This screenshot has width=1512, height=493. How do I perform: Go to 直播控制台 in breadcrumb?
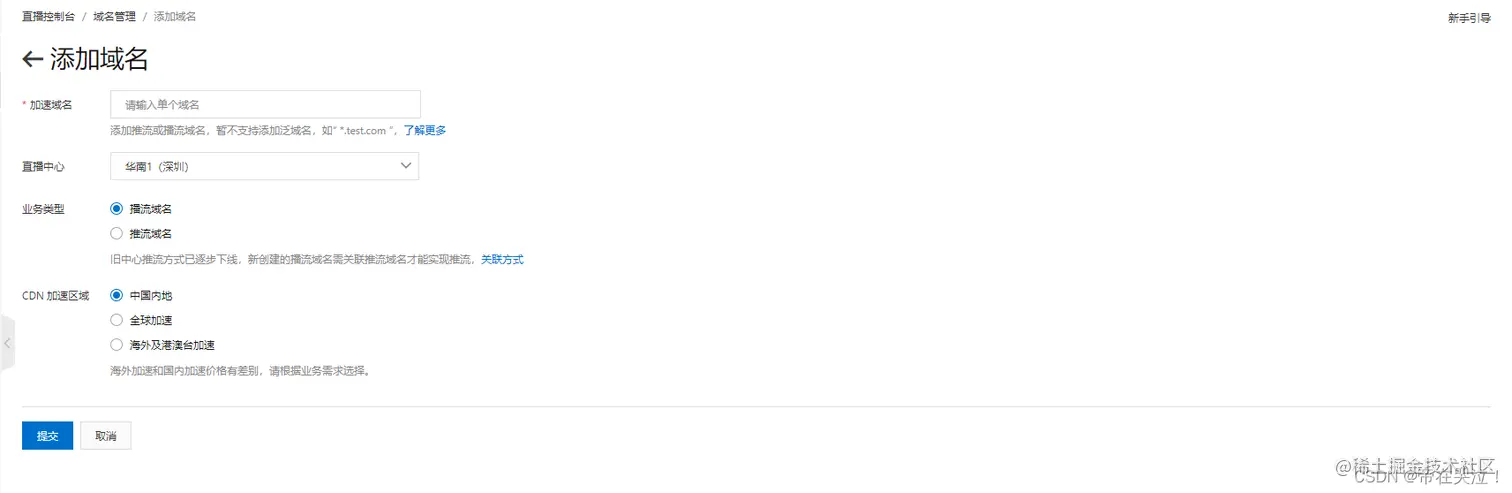pos(48,17)
